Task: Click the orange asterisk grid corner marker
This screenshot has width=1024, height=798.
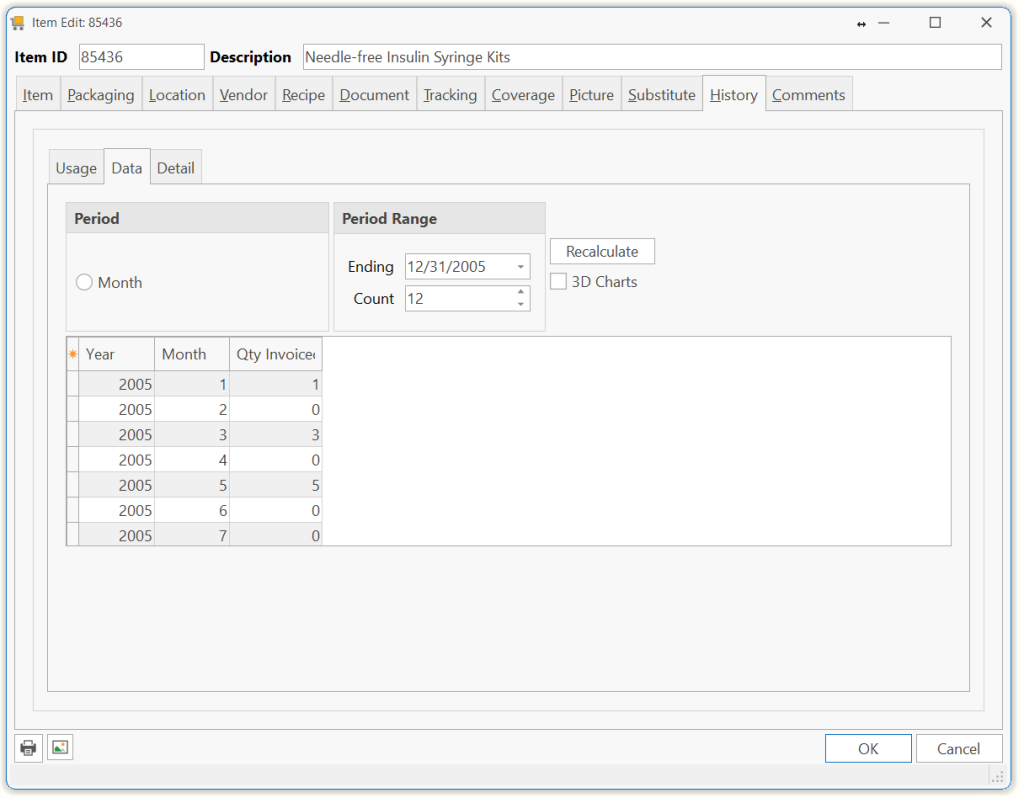Action: [72, 354]
